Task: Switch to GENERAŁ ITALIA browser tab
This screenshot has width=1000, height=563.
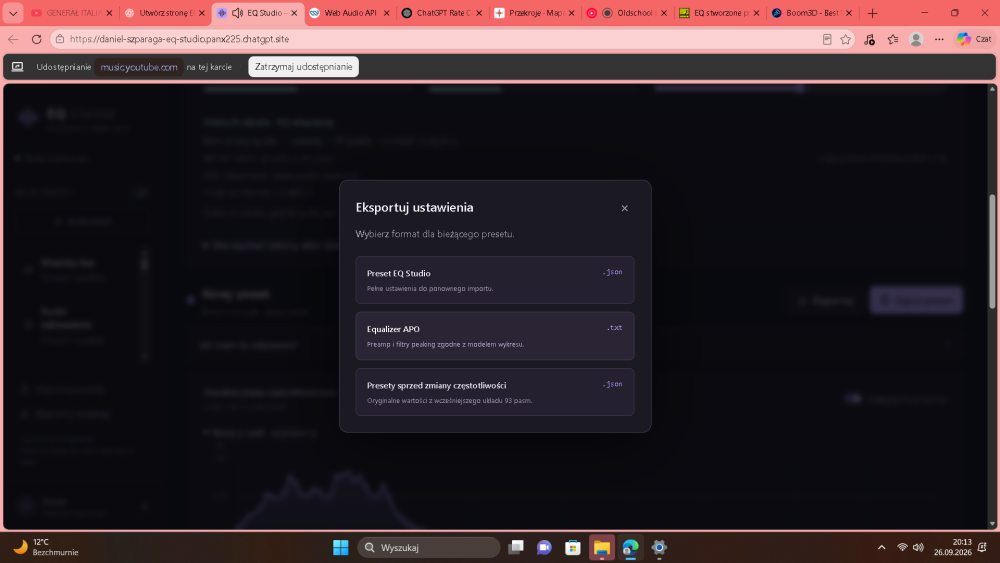Action: [72, 13]
